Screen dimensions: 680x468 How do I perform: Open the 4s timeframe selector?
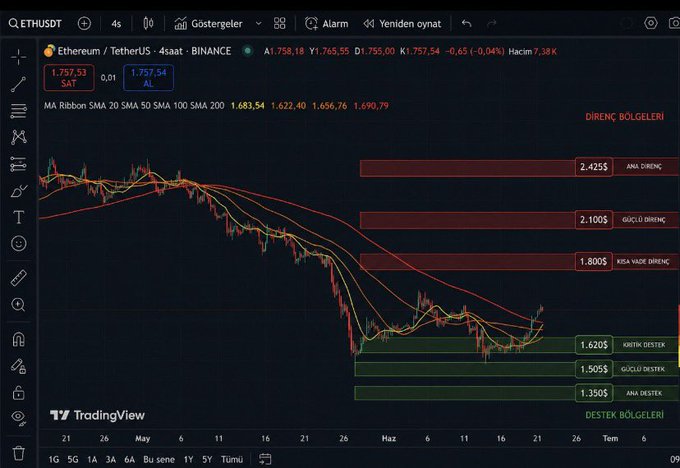click(x=116, y=24)
